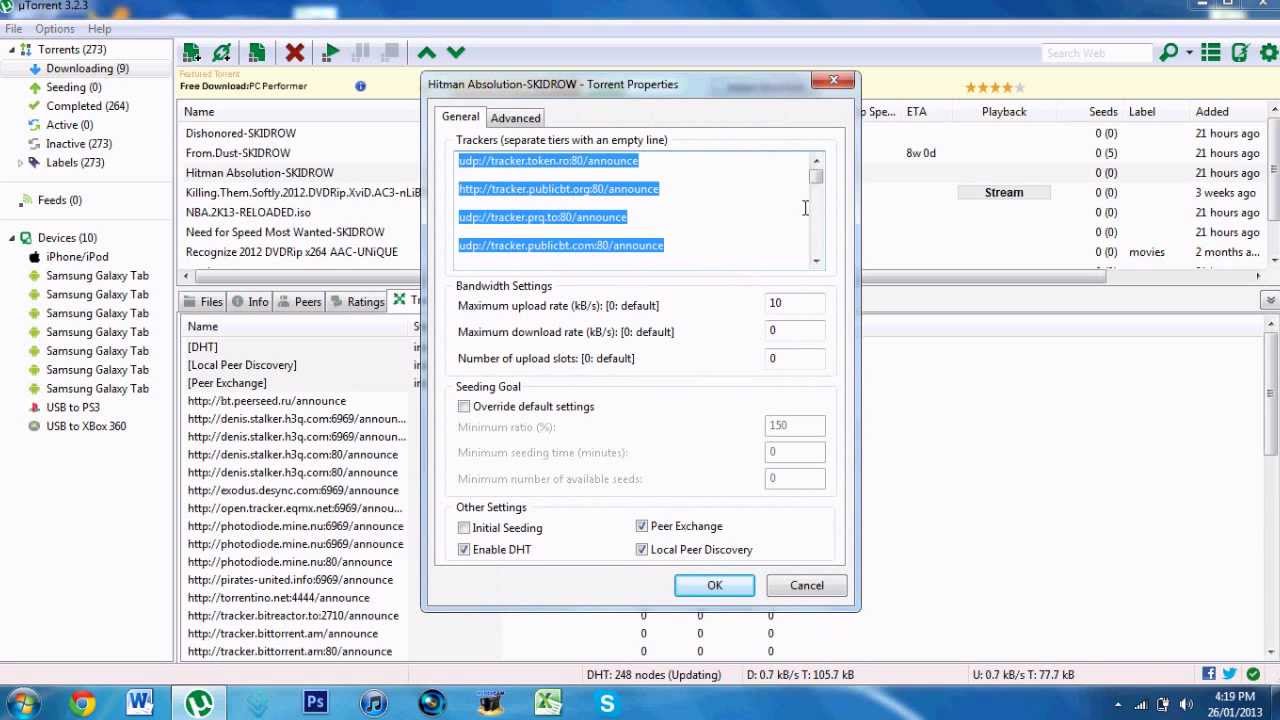Click the Maximum upload rate field
This screenshot has height=720, width=1280.
point(795,304)
